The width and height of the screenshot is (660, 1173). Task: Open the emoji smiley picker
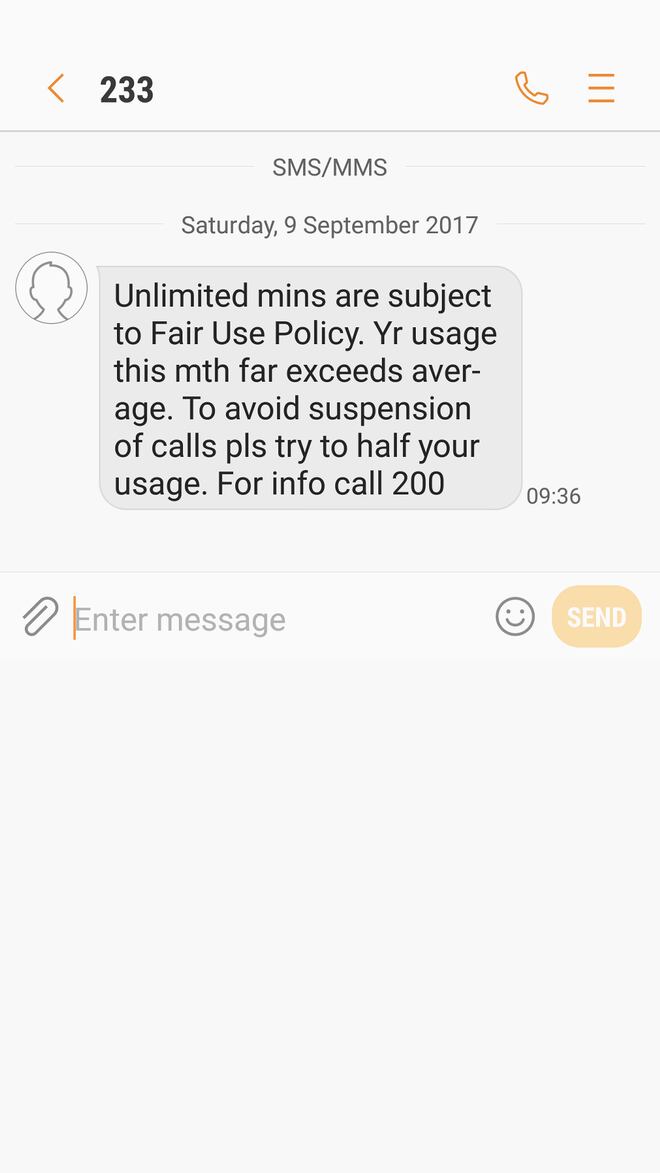pos(515,617)
